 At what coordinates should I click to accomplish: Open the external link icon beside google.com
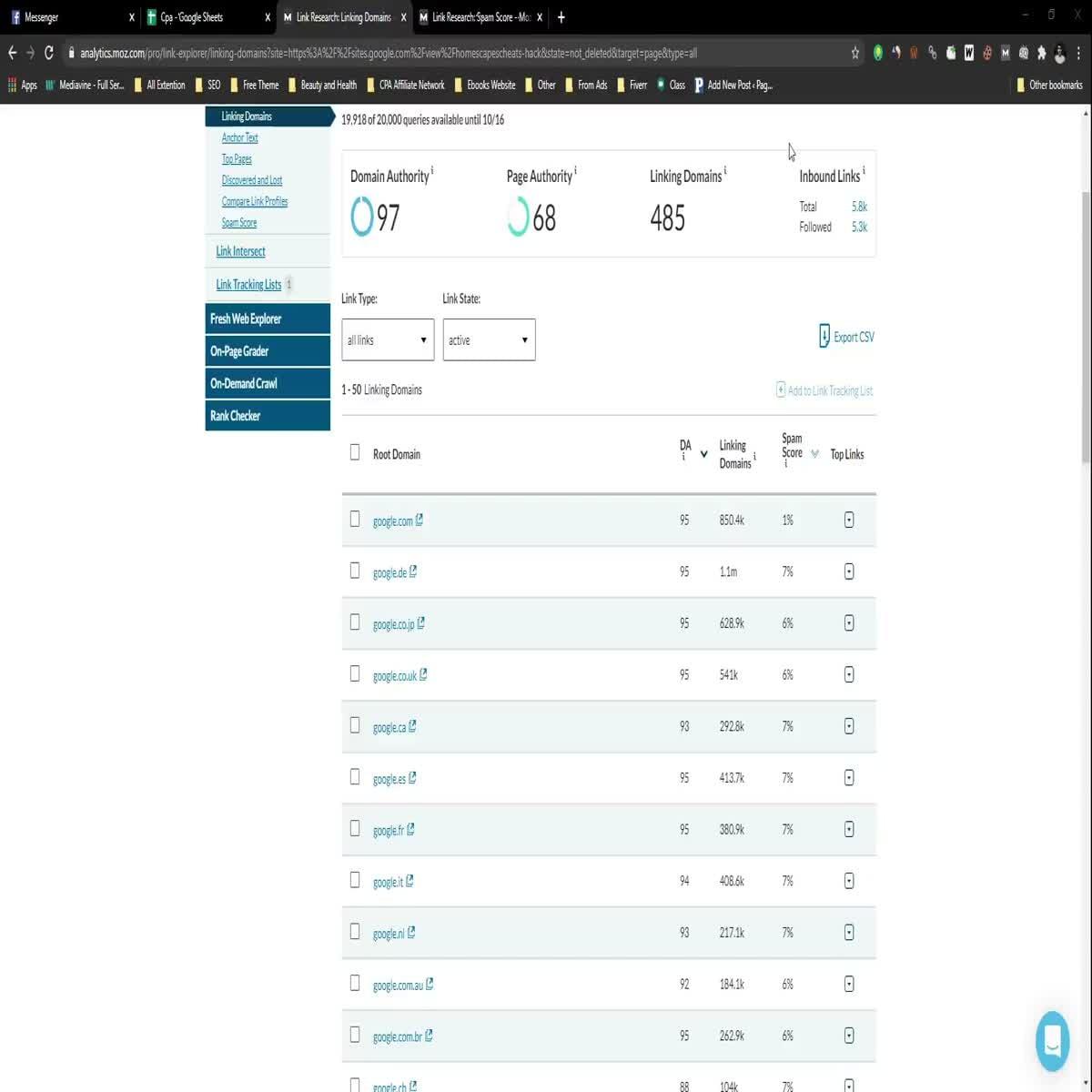click(420, 521)
